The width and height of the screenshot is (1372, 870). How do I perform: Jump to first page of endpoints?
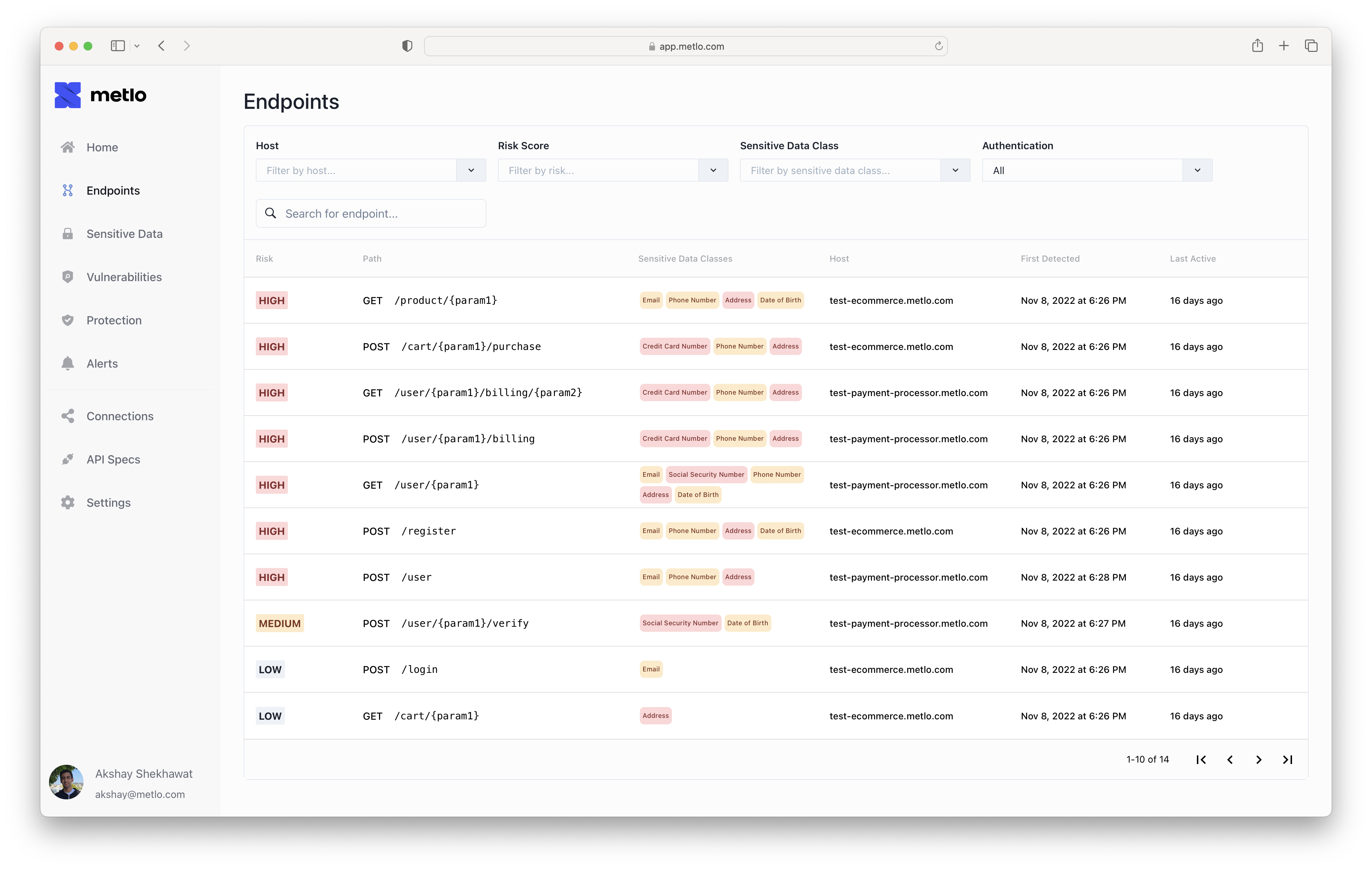(1201, 759)
